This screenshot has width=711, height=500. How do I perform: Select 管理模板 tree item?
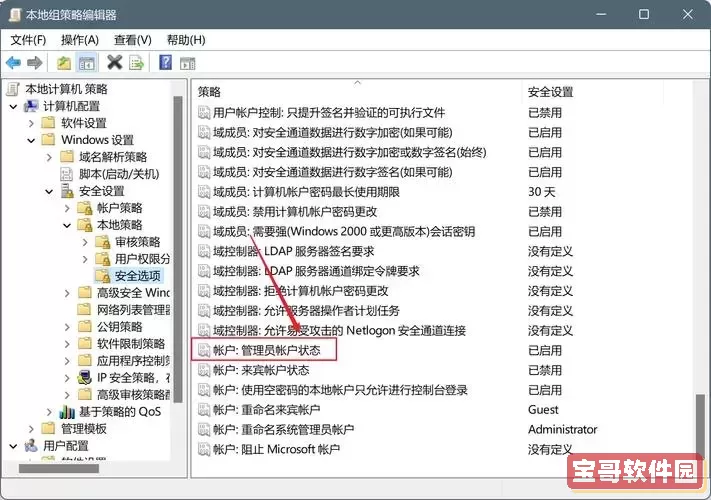[x=83, y=428]
